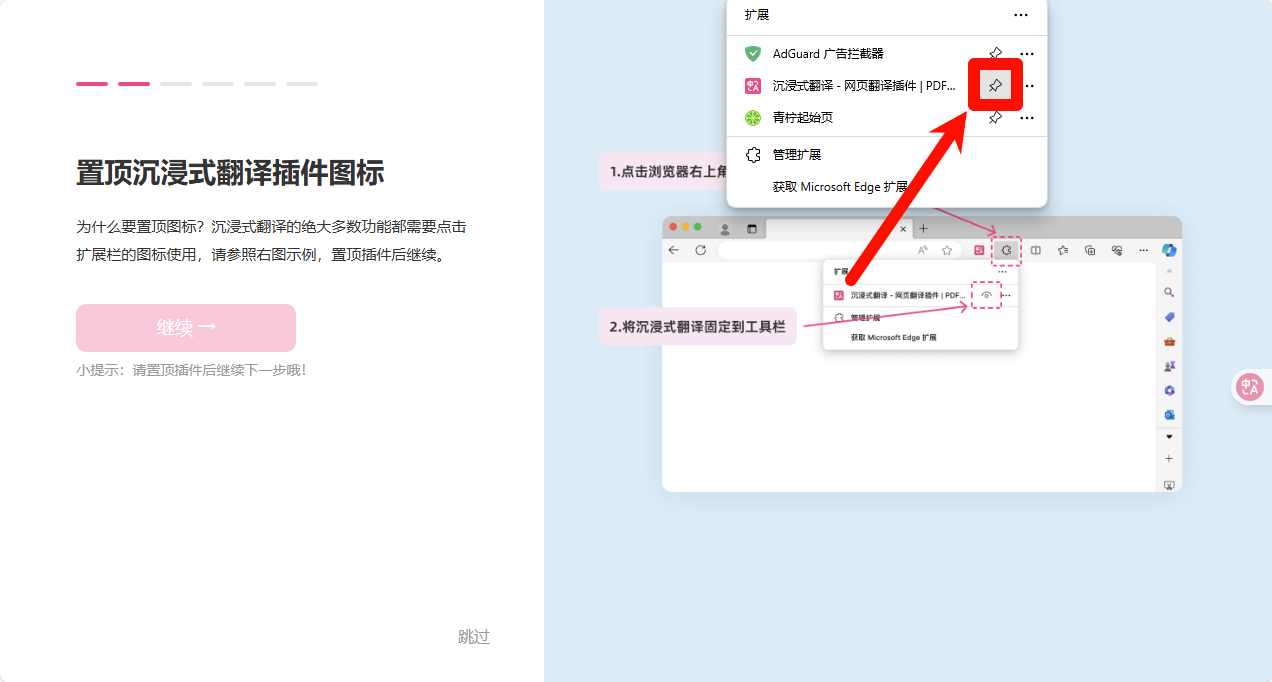Click the browser essentials heart icon in the illustration

tap(1117, 250)
